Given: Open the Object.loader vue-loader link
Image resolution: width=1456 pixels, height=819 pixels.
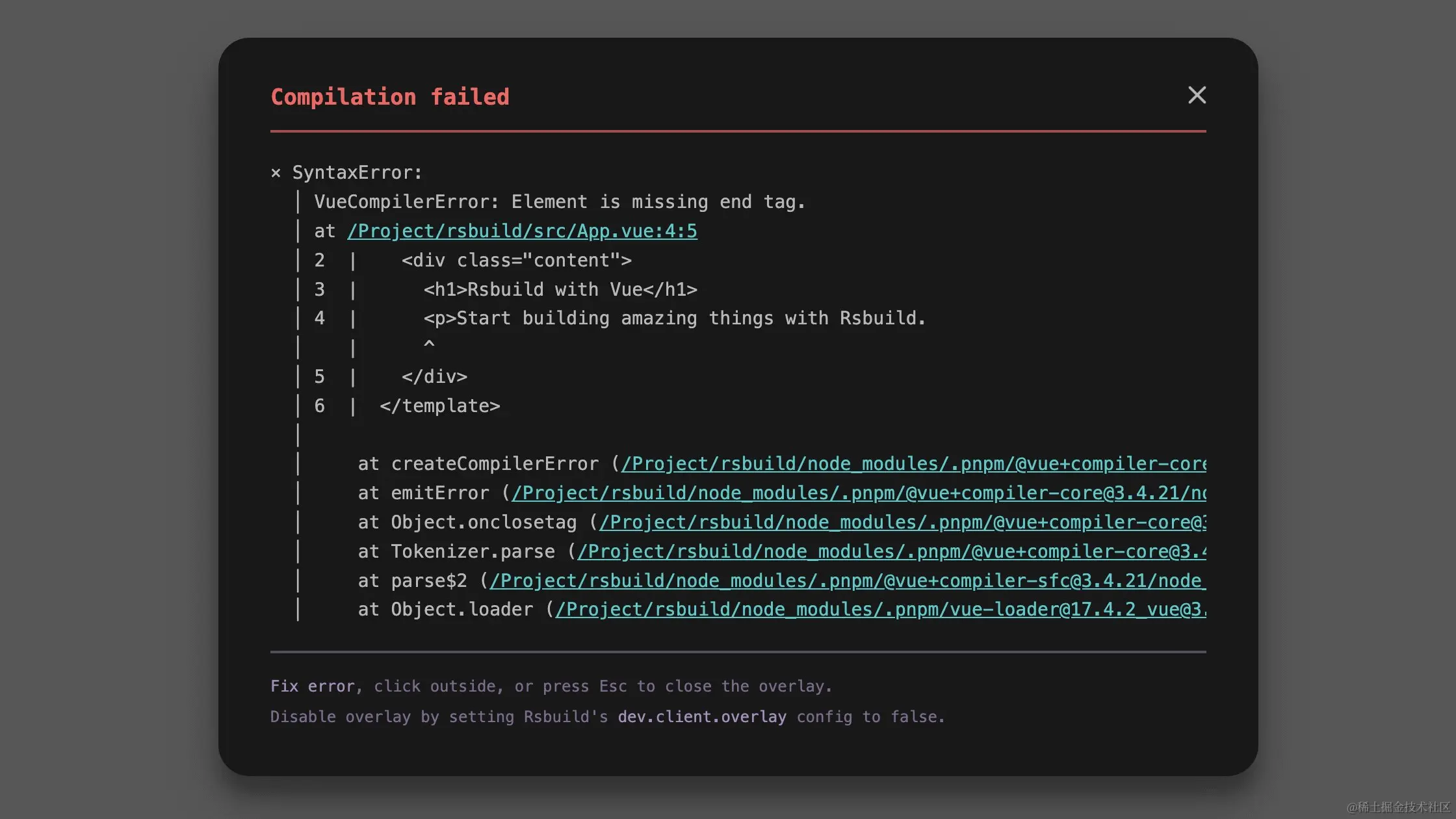Looking at the screenshot, I should point(877,610).
